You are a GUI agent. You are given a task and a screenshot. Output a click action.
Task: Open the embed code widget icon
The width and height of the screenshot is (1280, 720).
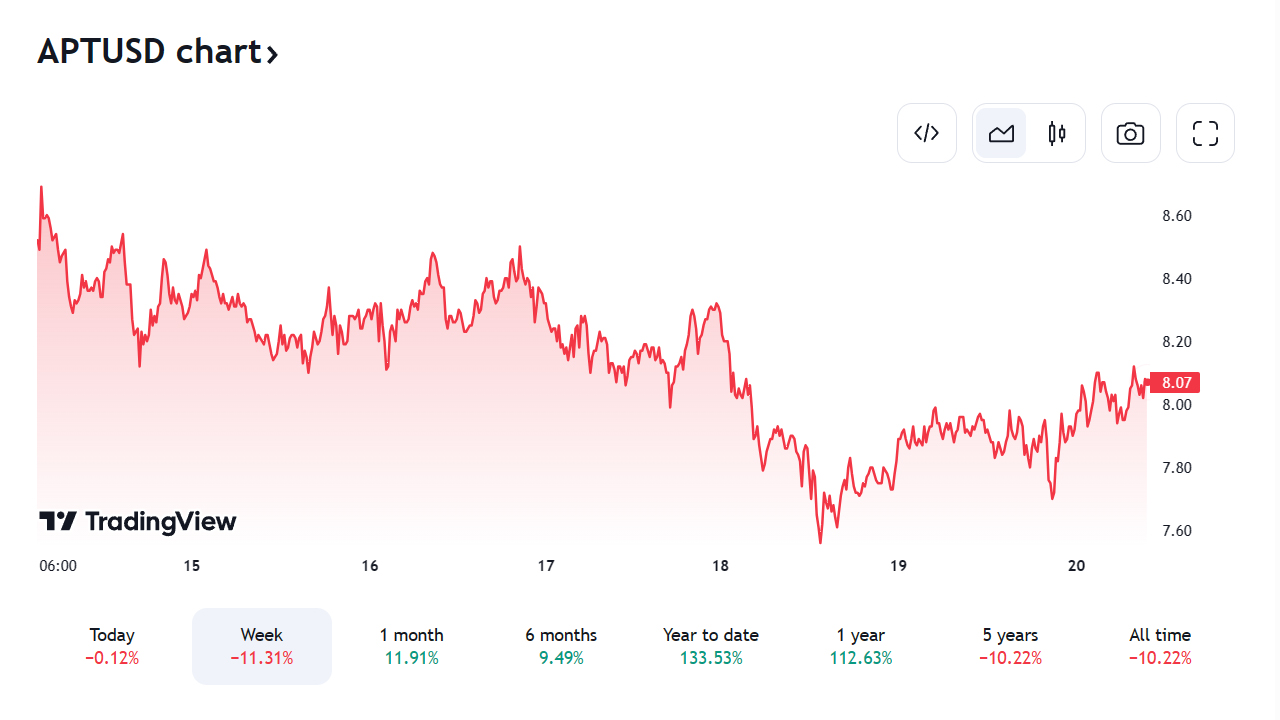pyautogui.click(x=927, y=133)
